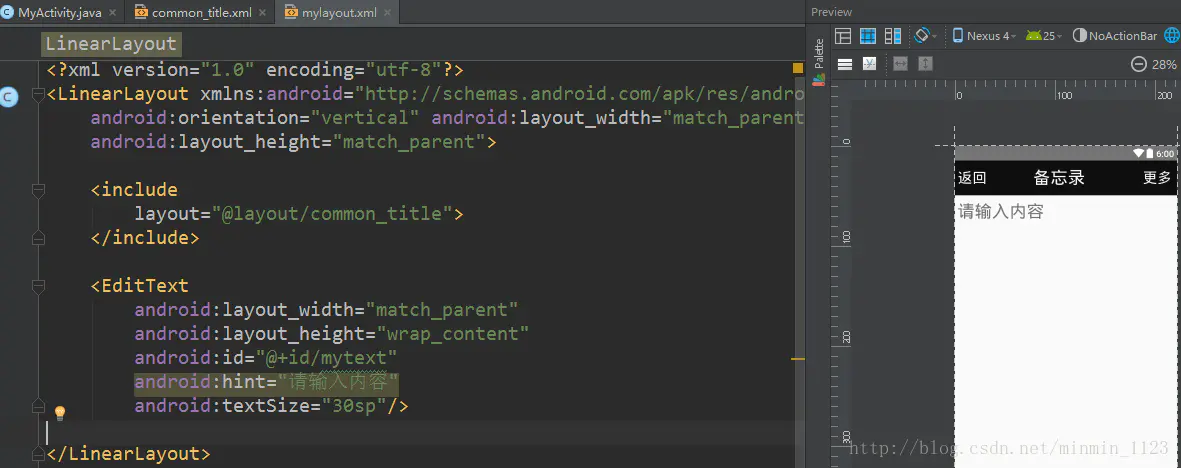1181x468 pixels.
Task: Show the Design view surface
Action: point(844,35)
